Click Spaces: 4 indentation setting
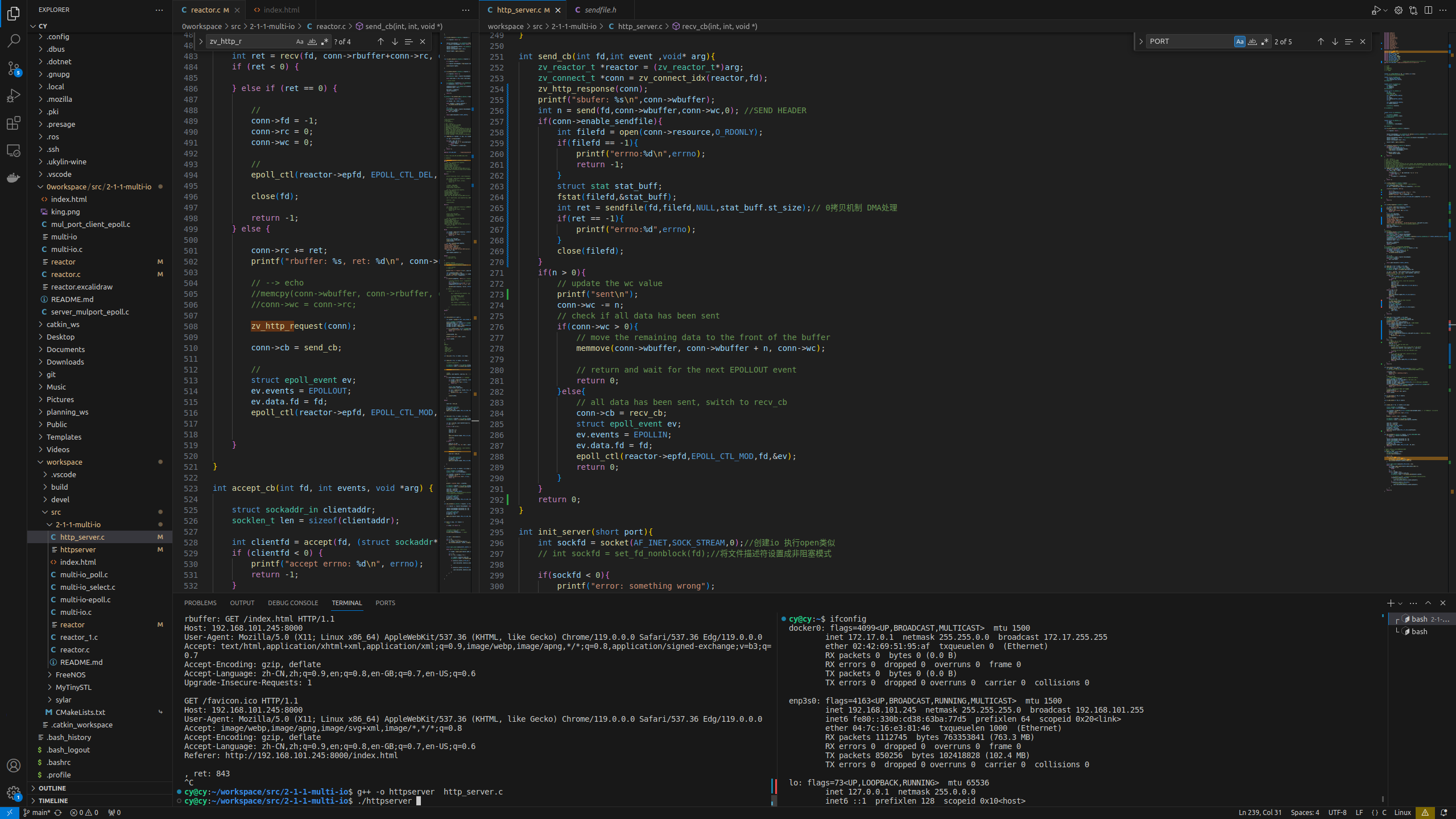This screenshot has width=1456, height=819. (x=1305, y=813)
